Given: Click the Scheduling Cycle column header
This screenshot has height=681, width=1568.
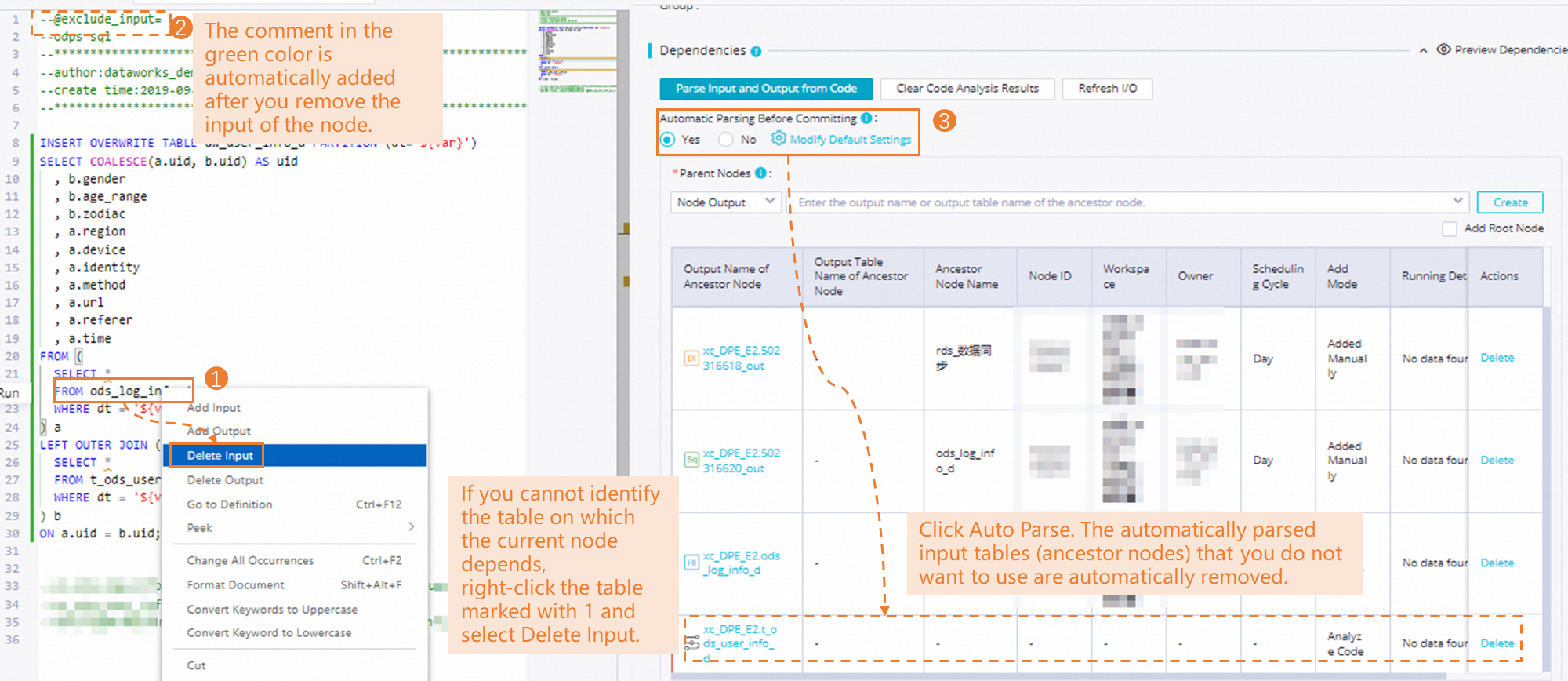Looking at the screenshot, I should coord(1277,276).
